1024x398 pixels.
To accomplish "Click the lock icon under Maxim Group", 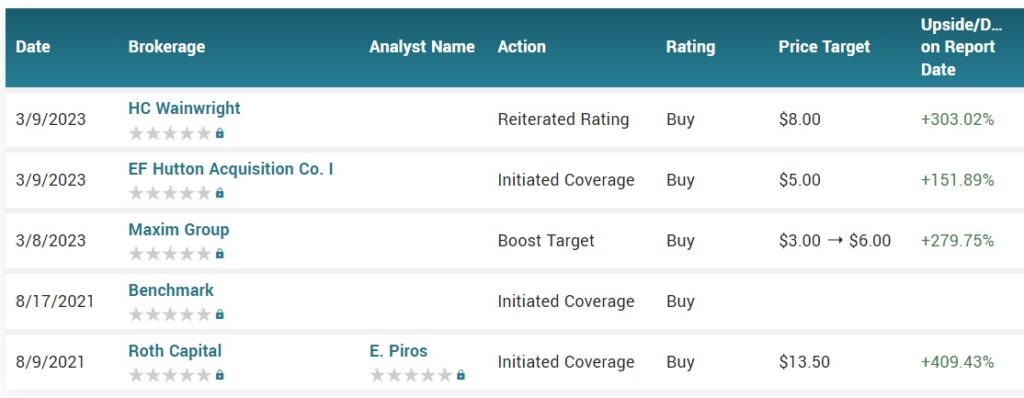I will (x=219, y=254).
